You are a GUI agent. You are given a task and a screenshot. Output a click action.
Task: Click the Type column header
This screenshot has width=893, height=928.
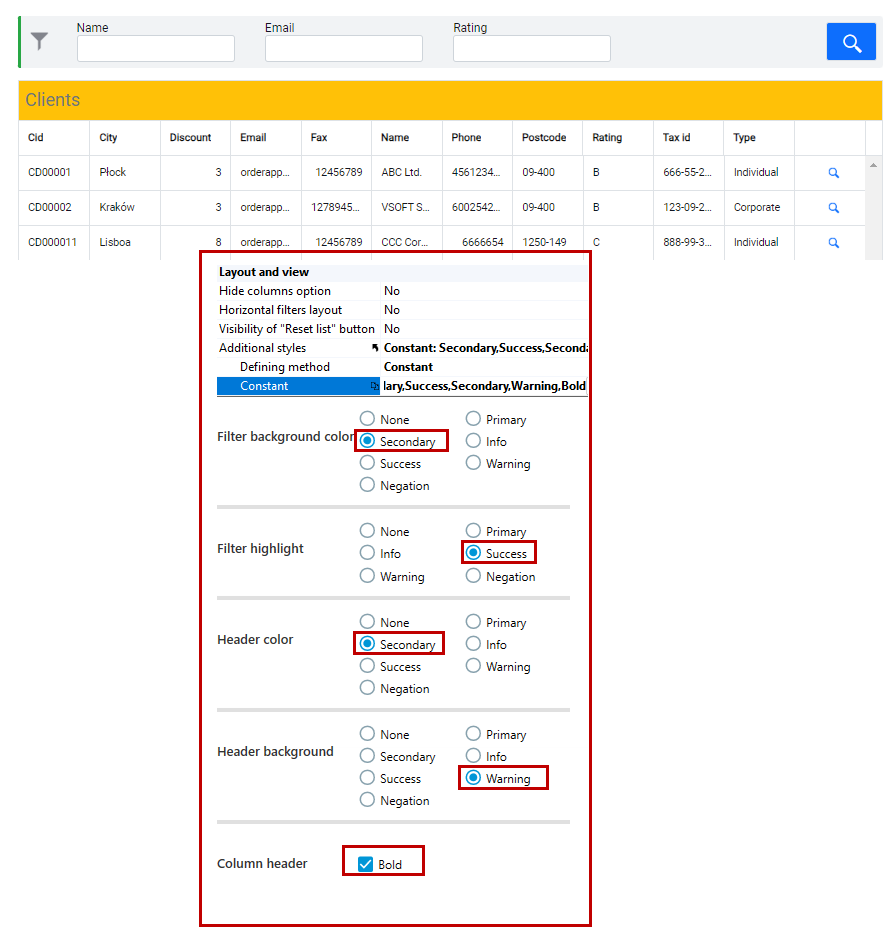click(x=759, y=138)
